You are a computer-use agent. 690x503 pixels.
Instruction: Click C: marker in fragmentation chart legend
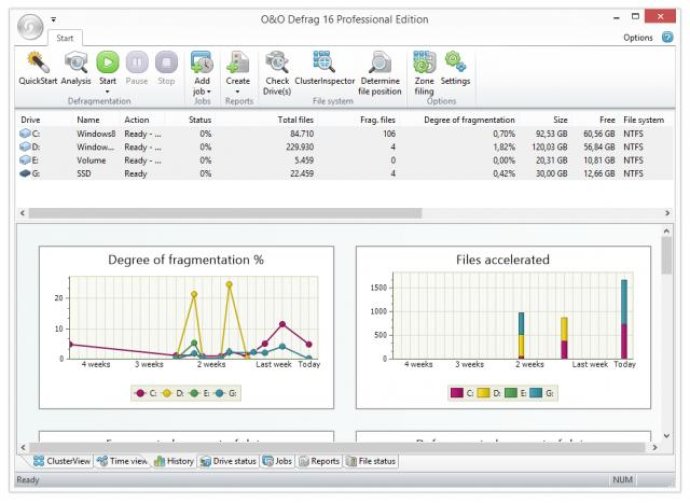pos(140,393)
